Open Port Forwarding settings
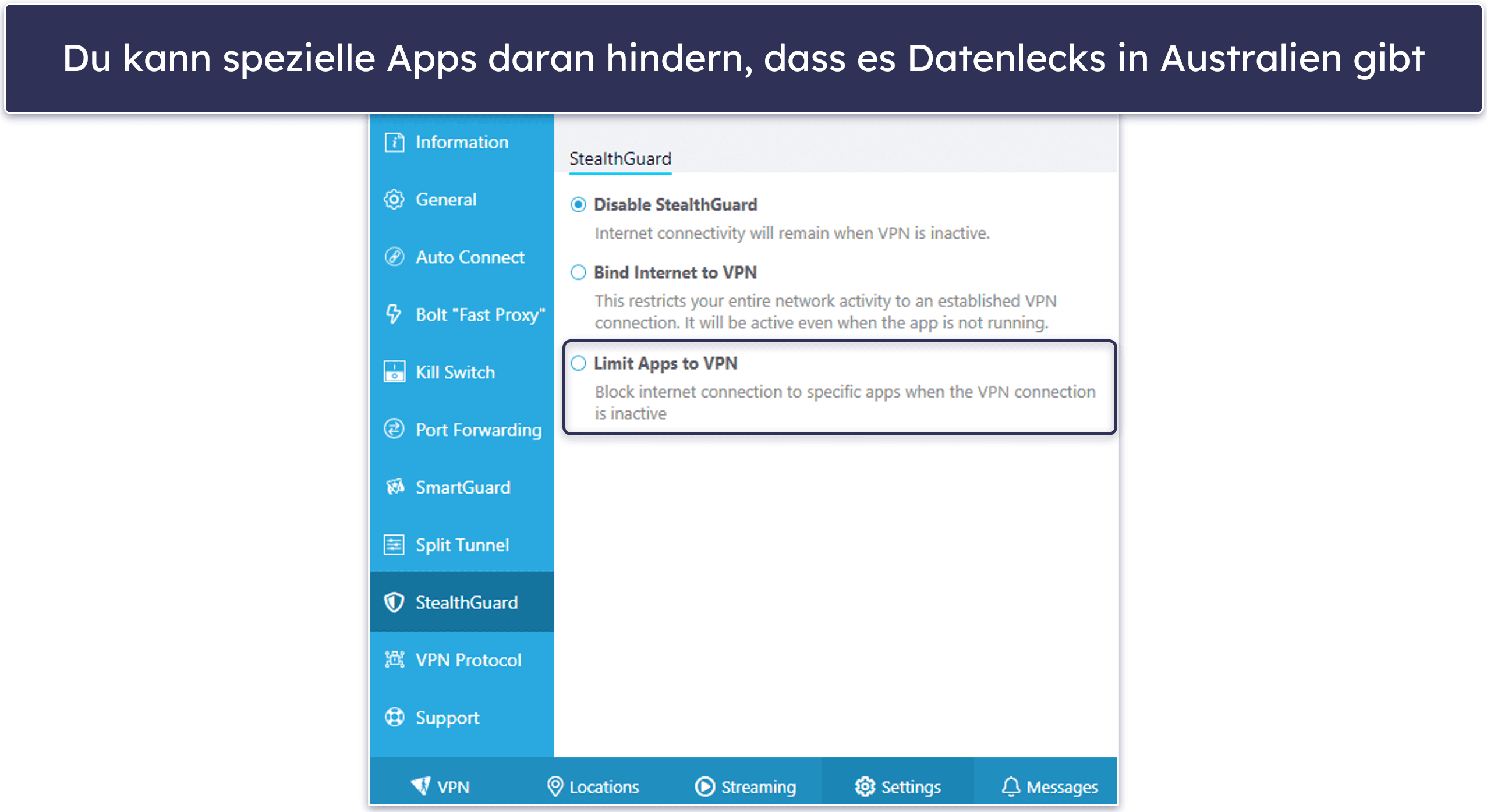The width and height of the screenshot is (1487, 812). pyautogui.click(x=462, y=430)
